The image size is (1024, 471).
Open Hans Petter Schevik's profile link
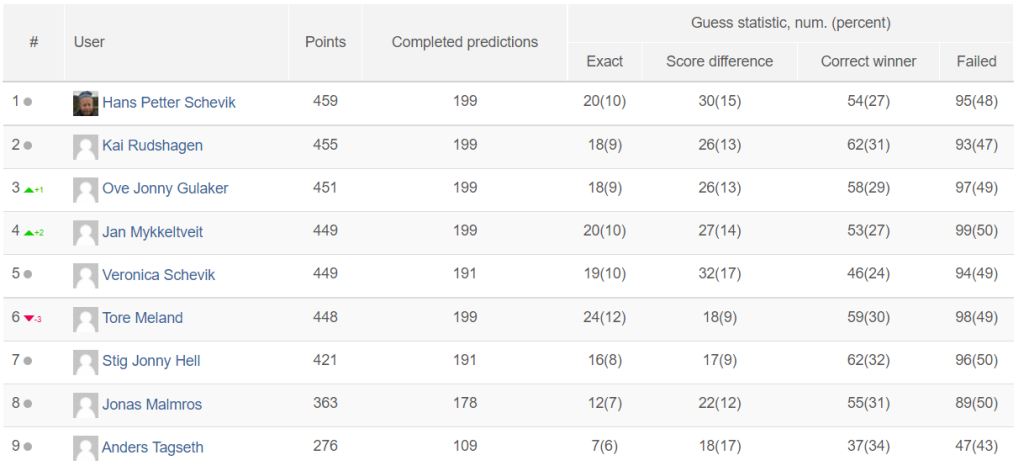pos(169,103)
